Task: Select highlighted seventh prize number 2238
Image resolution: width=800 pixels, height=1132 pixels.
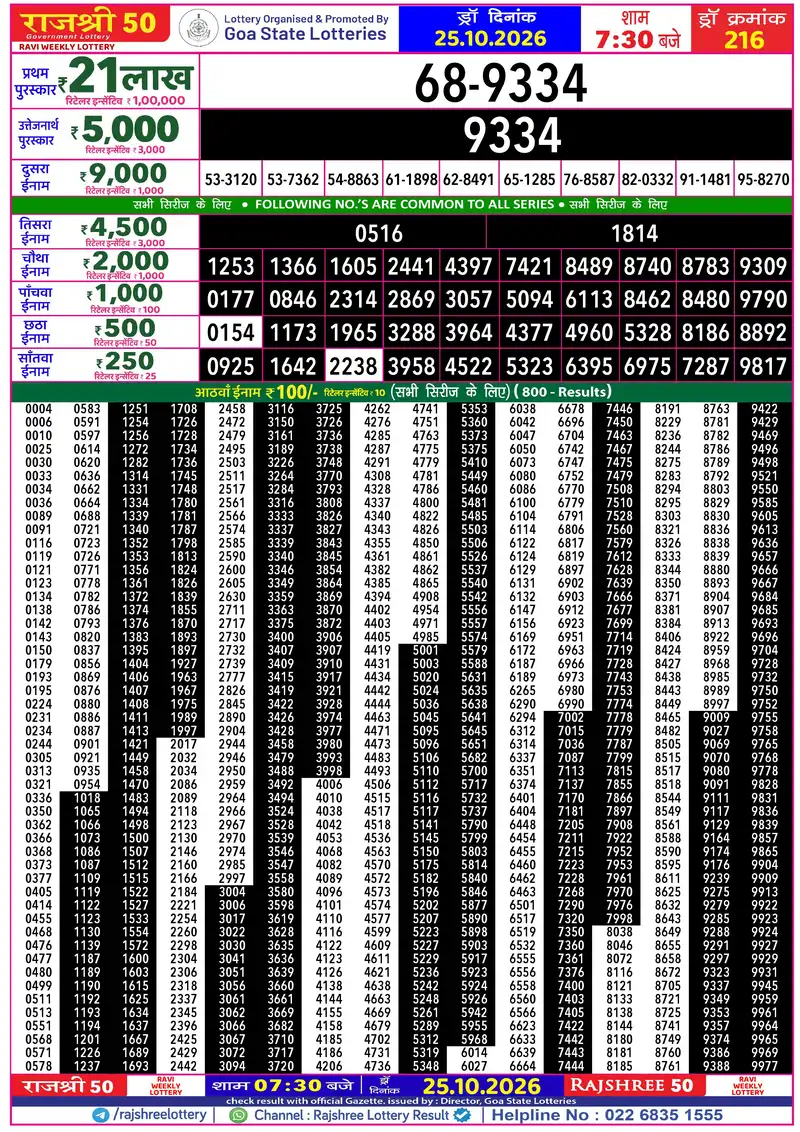Action: click(353, 366)
